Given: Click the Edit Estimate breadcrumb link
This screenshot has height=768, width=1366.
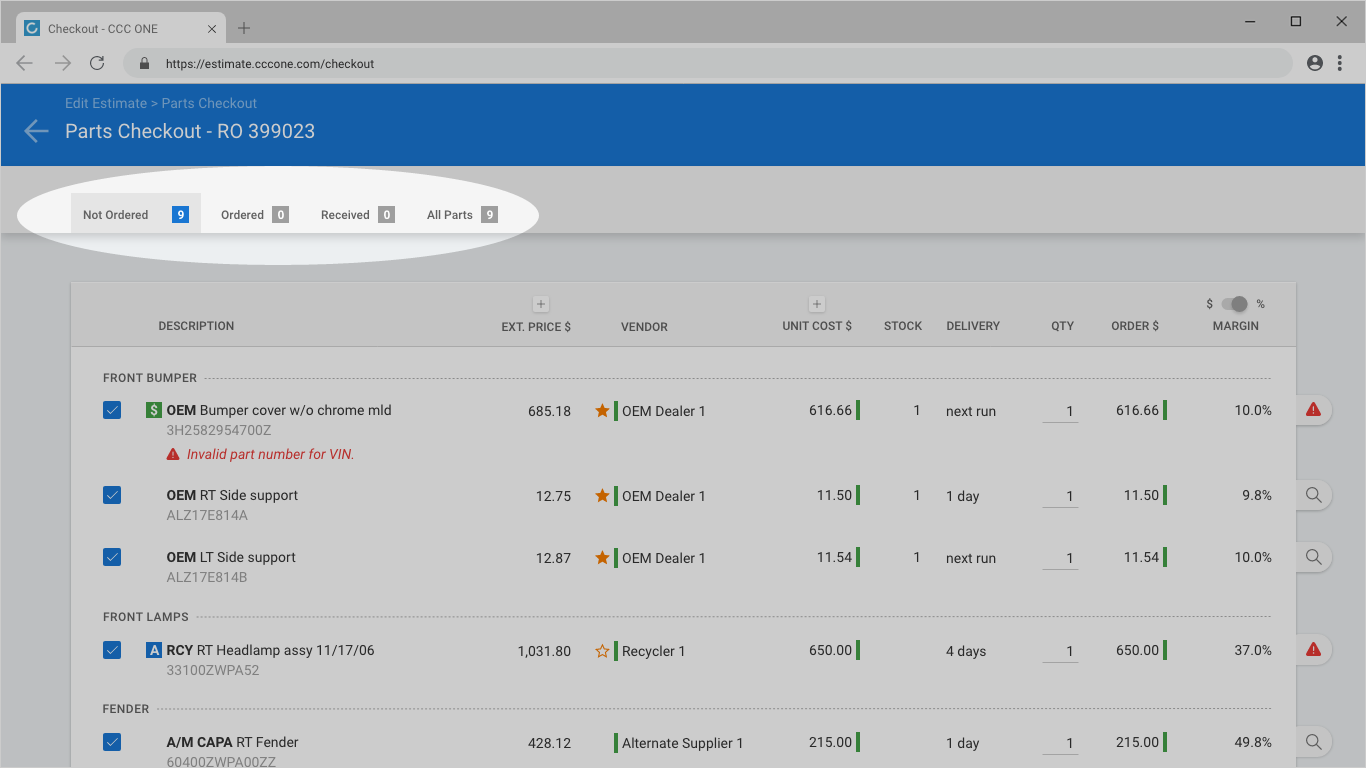Looking at the screenshot, I should pos(106,103).
